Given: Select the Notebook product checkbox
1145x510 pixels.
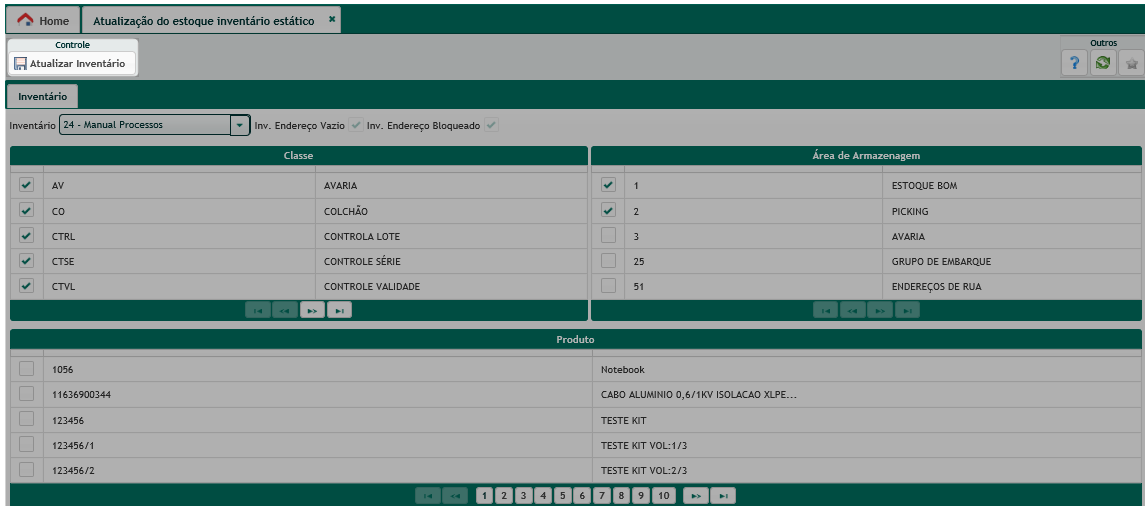Looking at the screenshot, I should [26, 368].
